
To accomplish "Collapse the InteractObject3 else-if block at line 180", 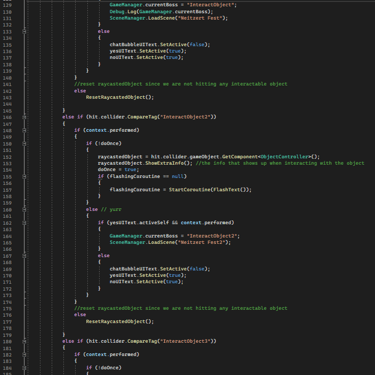I will 24,341.
